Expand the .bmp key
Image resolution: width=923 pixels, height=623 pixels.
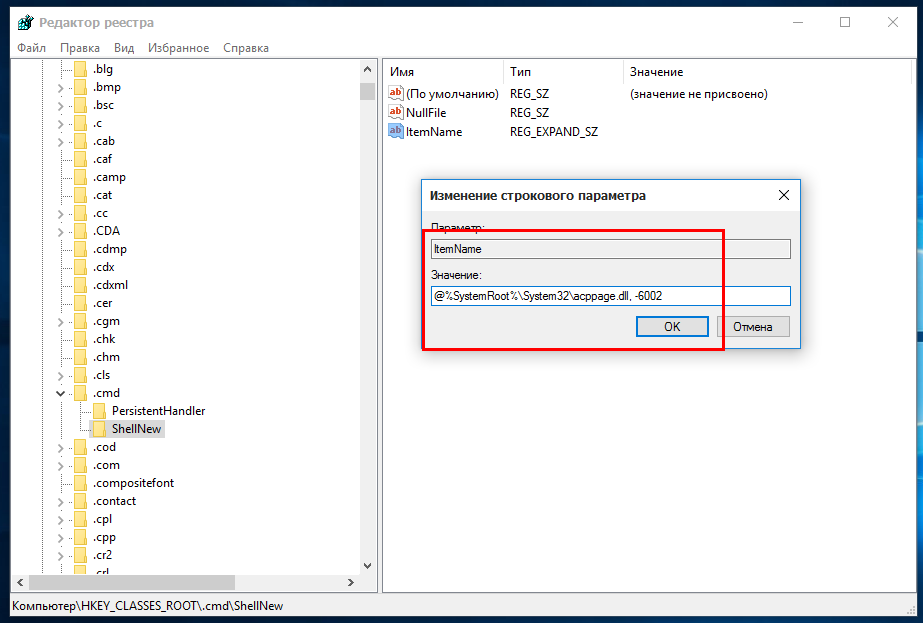coord(60,88)
